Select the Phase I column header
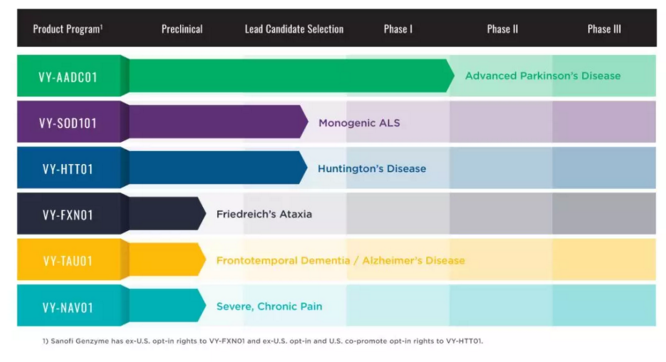Viewport: 666px width, 362px height. coord(398,29)
